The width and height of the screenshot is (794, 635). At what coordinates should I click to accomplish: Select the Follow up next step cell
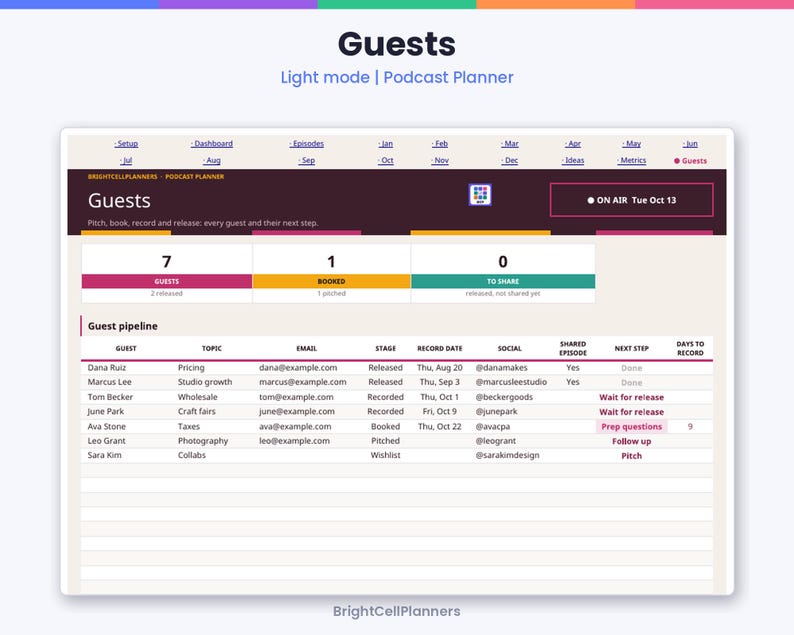(631, 441)
